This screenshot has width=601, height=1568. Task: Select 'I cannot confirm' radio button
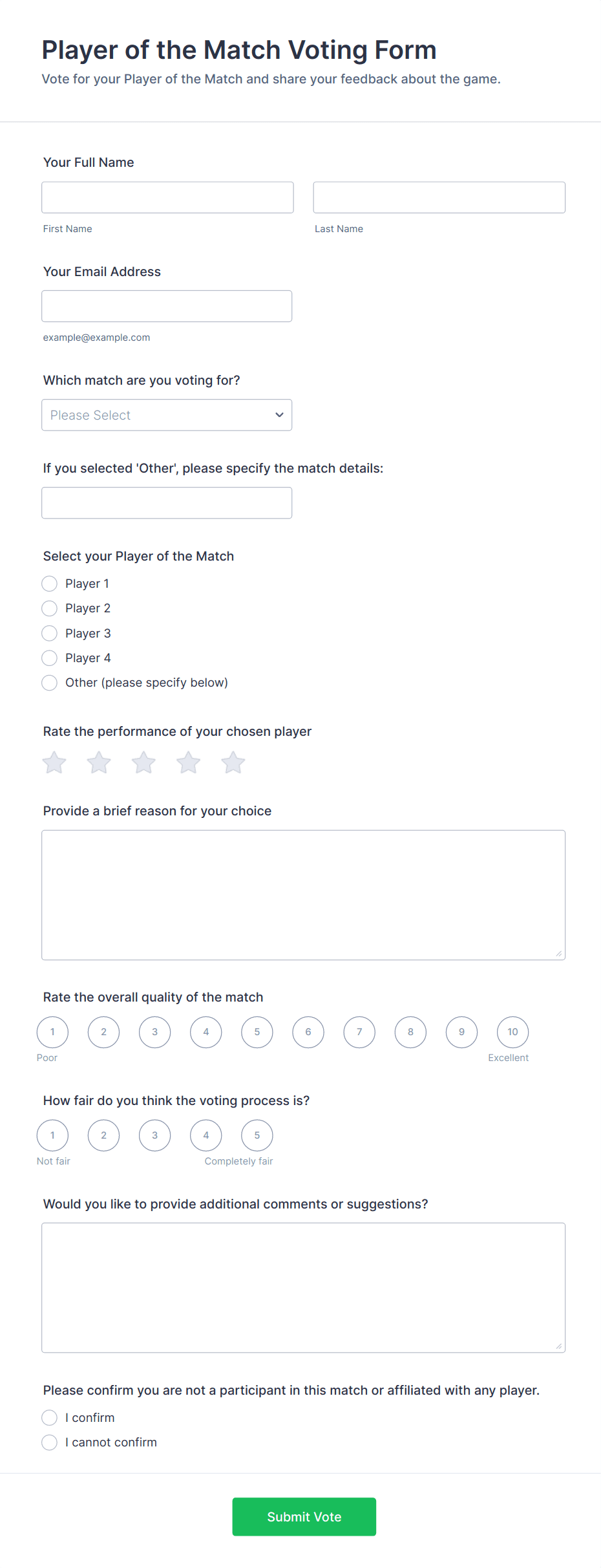coord(50,1443)
